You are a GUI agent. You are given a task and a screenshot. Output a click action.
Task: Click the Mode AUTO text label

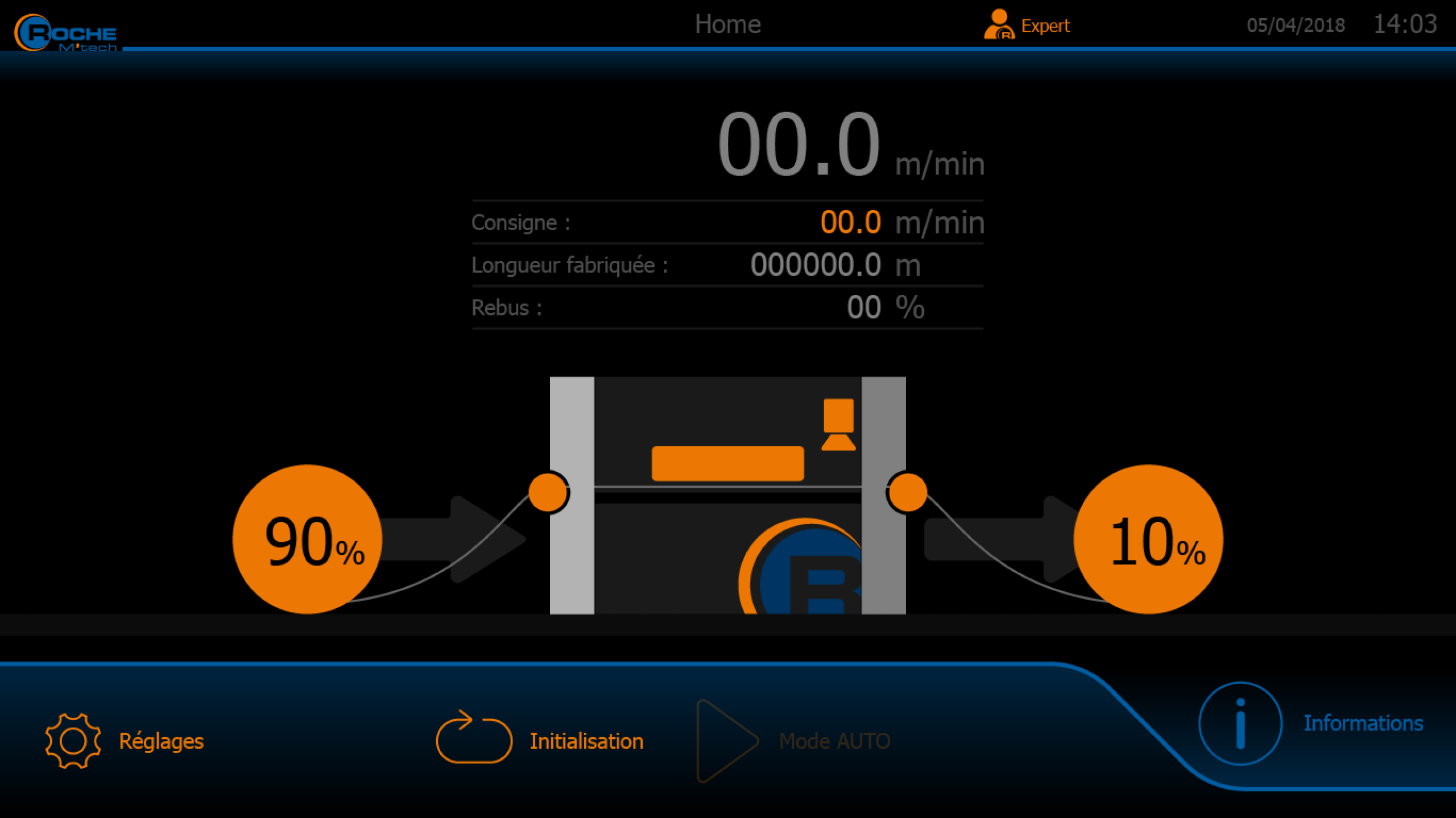click(x=834, y=741)
